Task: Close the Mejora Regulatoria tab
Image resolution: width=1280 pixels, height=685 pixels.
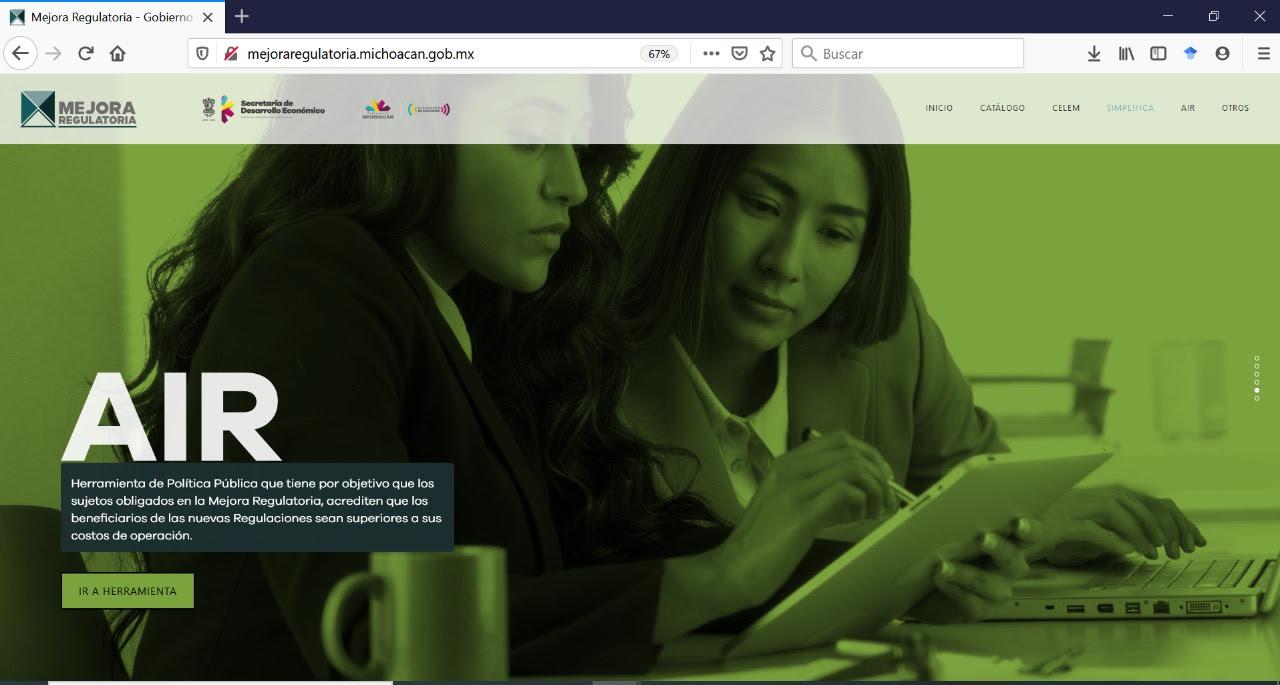Action: coord(208,17)
